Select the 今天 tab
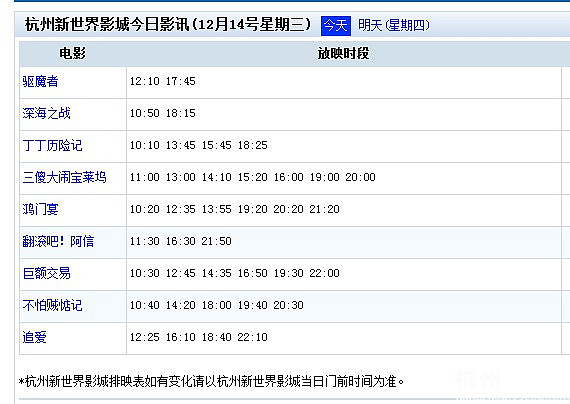 [336, 25]
